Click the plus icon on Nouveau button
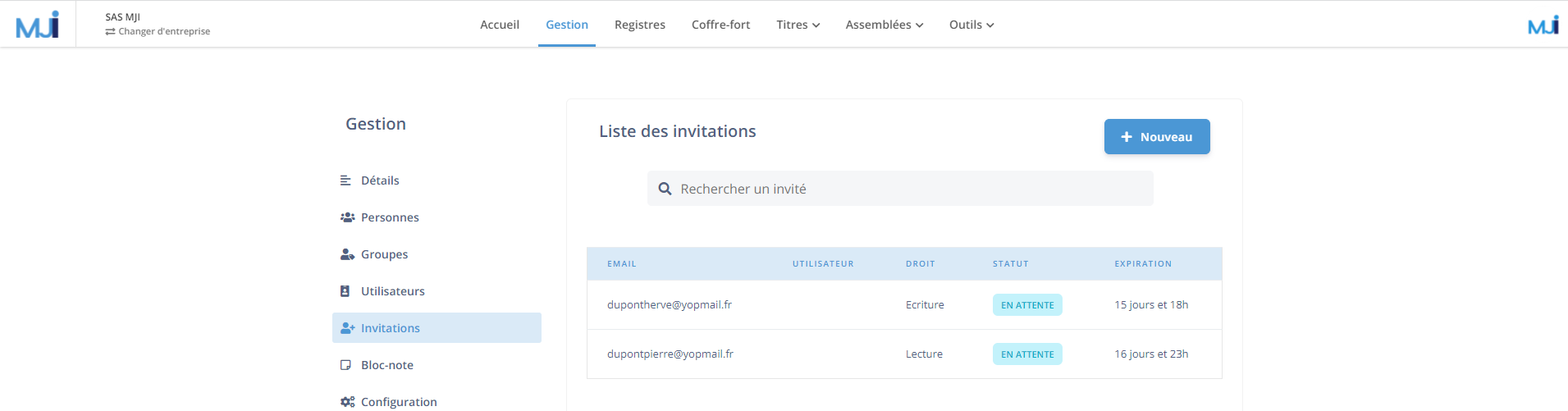Viewport: 1568px width, 411px height. pos(1127,137)
